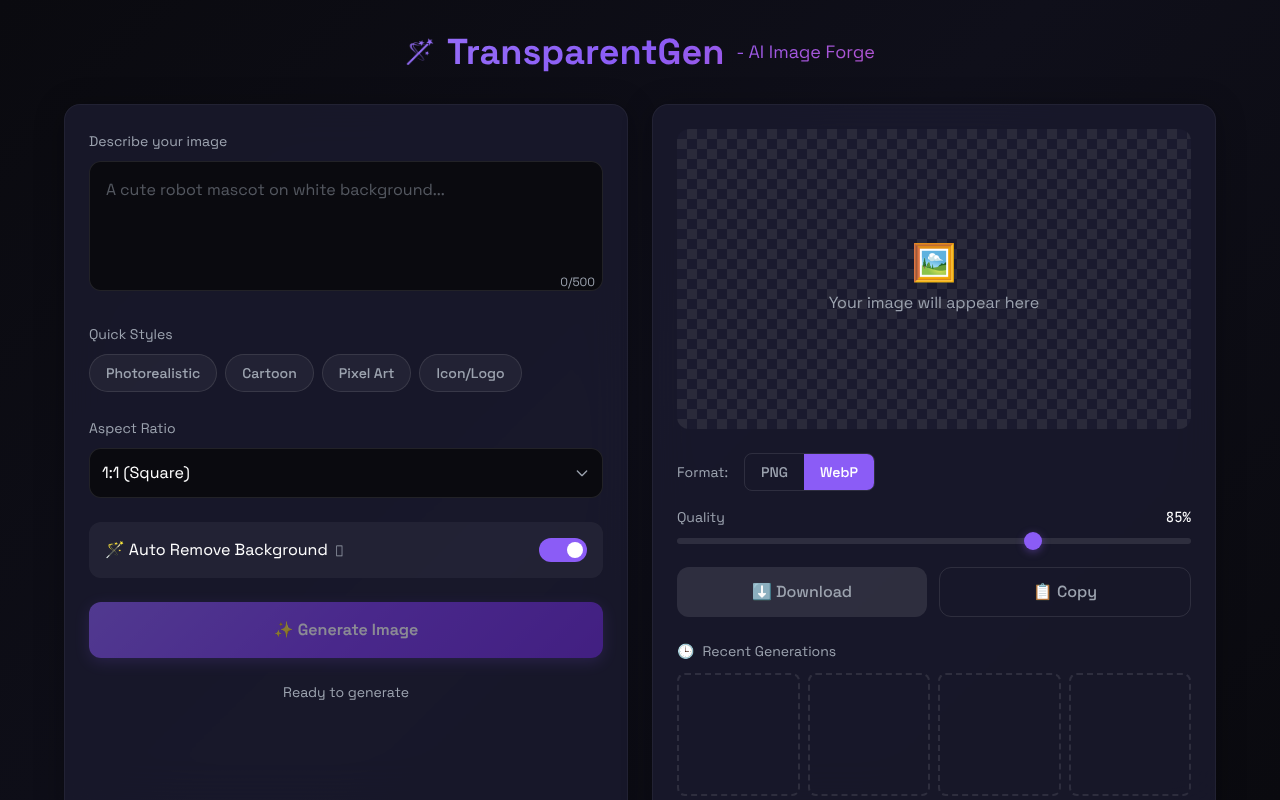This screenshot has width=1280, height=800.
Task: Select the PNG format option
Action: [x=774, y=471]
